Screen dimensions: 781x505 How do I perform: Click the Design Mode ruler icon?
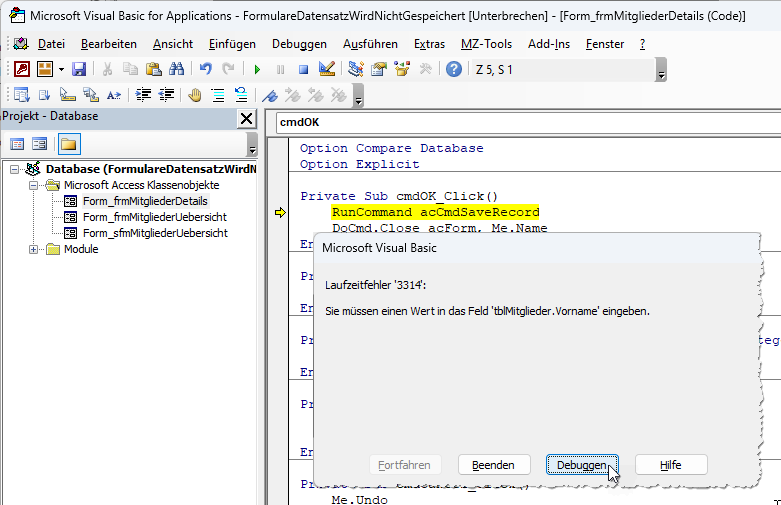(326, 69)
